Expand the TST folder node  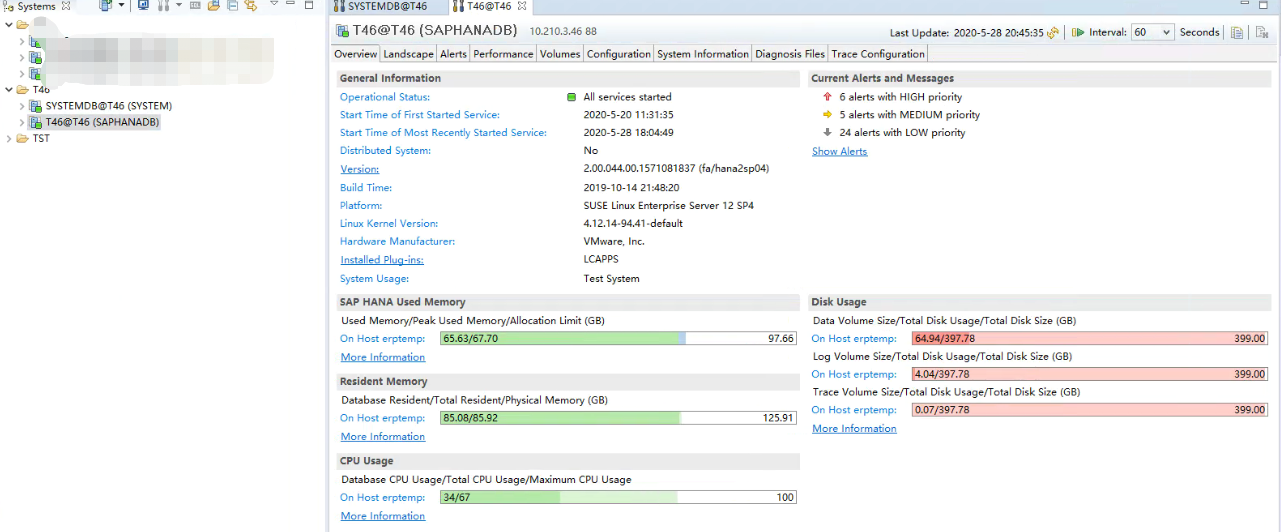[x=9, y=139]
